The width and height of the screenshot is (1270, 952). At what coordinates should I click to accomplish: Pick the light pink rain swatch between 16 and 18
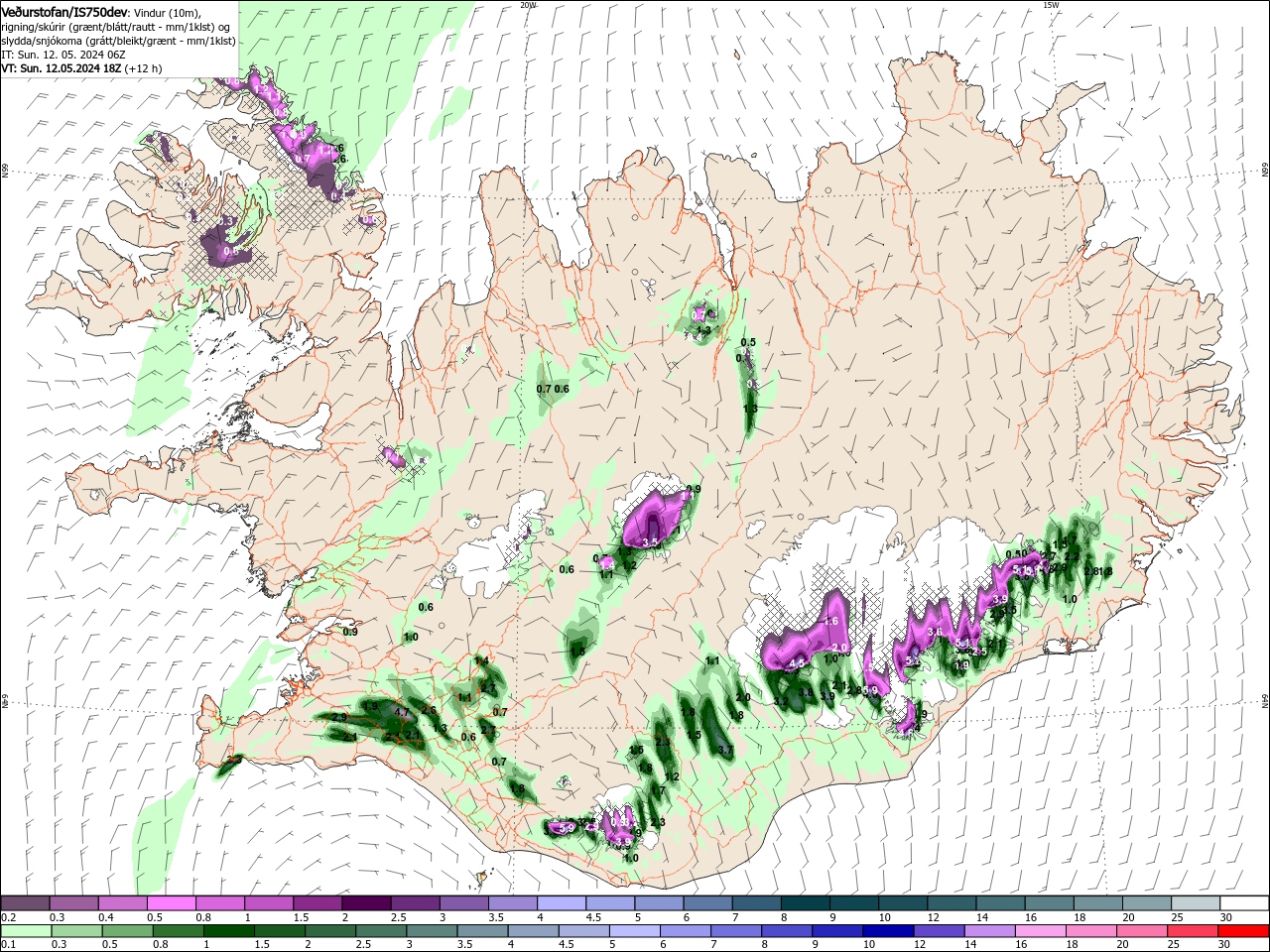click(x=1040, y=930)
